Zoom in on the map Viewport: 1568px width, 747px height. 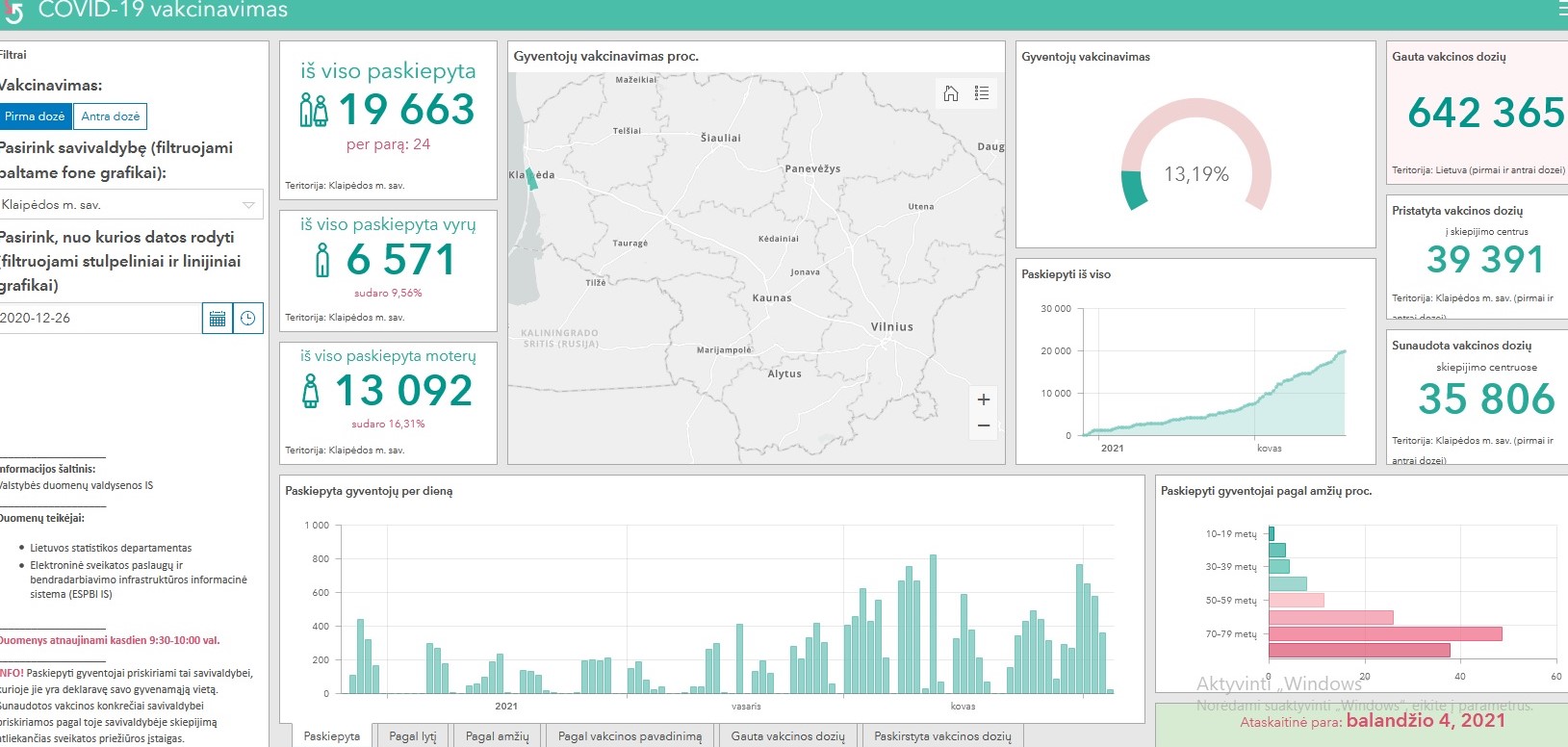click(x=984, y=399)
